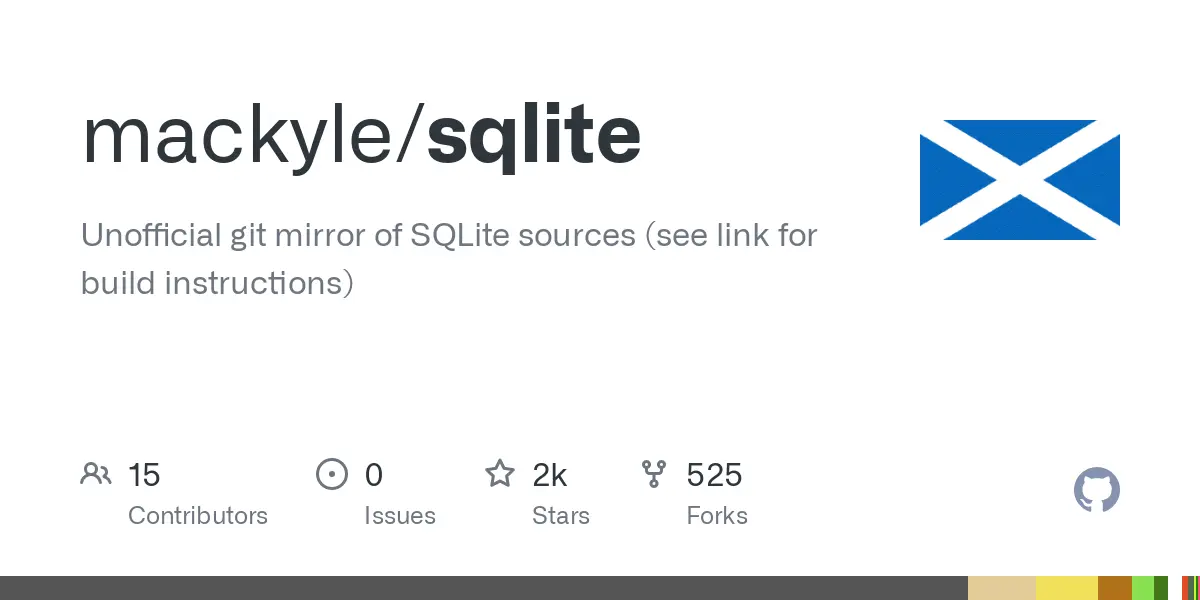Screen dimensions: 1200x600
Task: Open the sqlite repository name
Action: tap(533, 137)
